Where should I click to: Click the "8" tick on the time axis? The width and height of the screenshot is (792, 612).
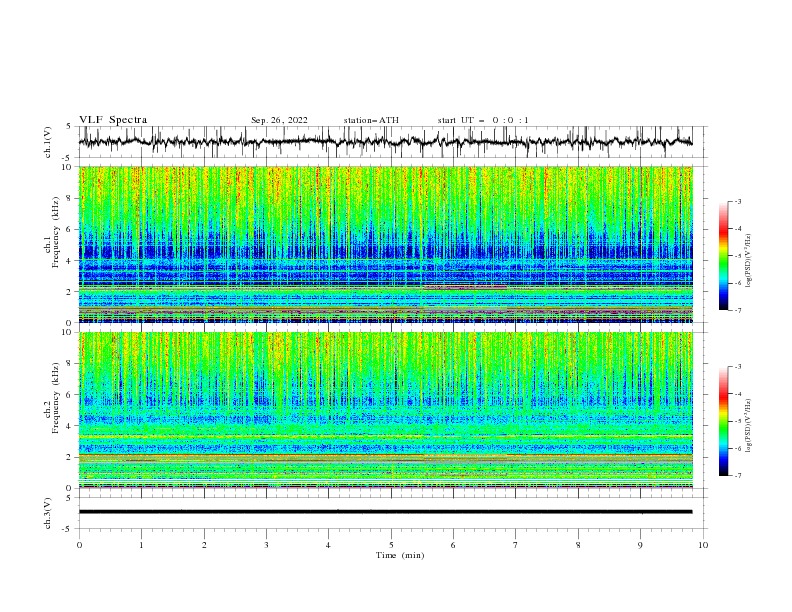click(x=578, y=545)
